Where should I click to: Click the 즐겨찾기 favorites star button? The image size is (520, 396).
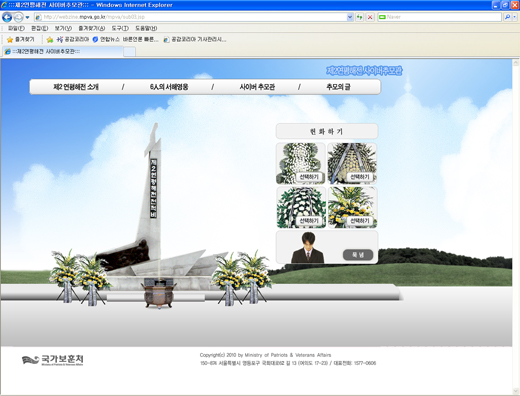[21, 40]
